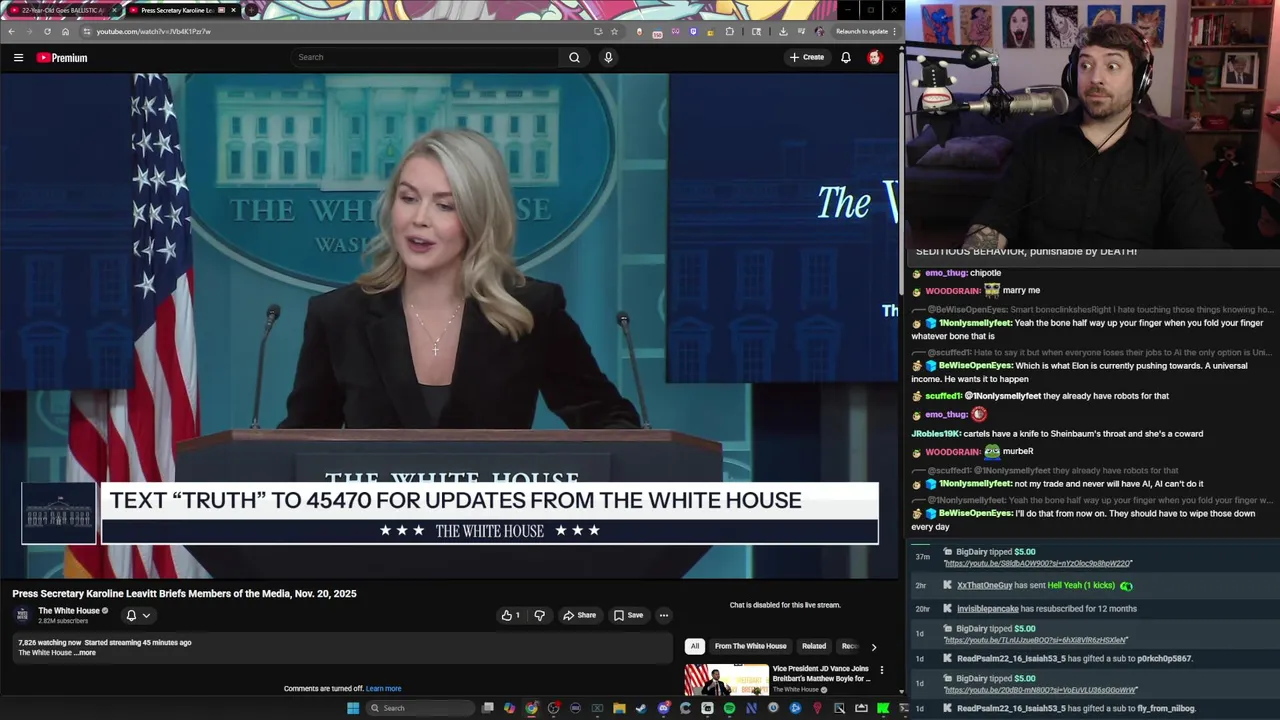Click the YouTube search magnifier button
The image size is (1280, 720).
pyautogui.click(x=574, y=57)
